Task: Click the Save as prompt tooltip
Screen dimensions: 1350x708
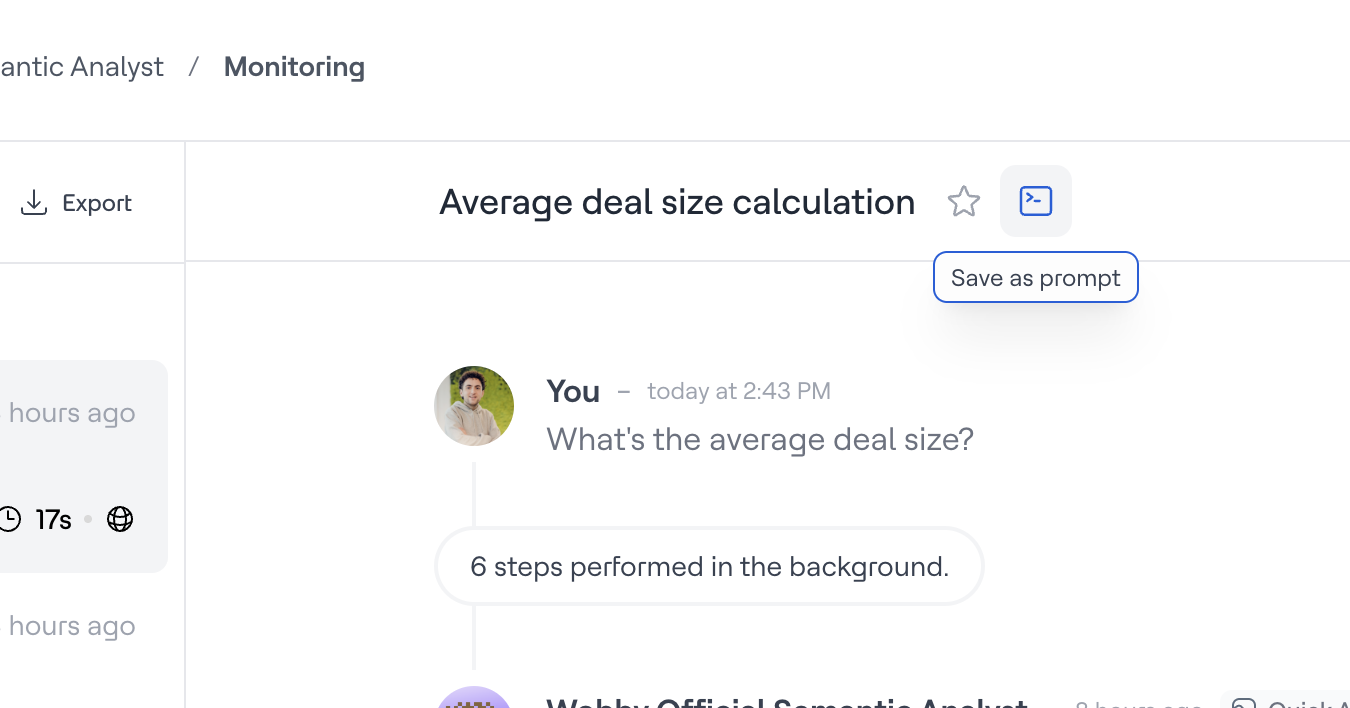Action: coord(1035,278)
